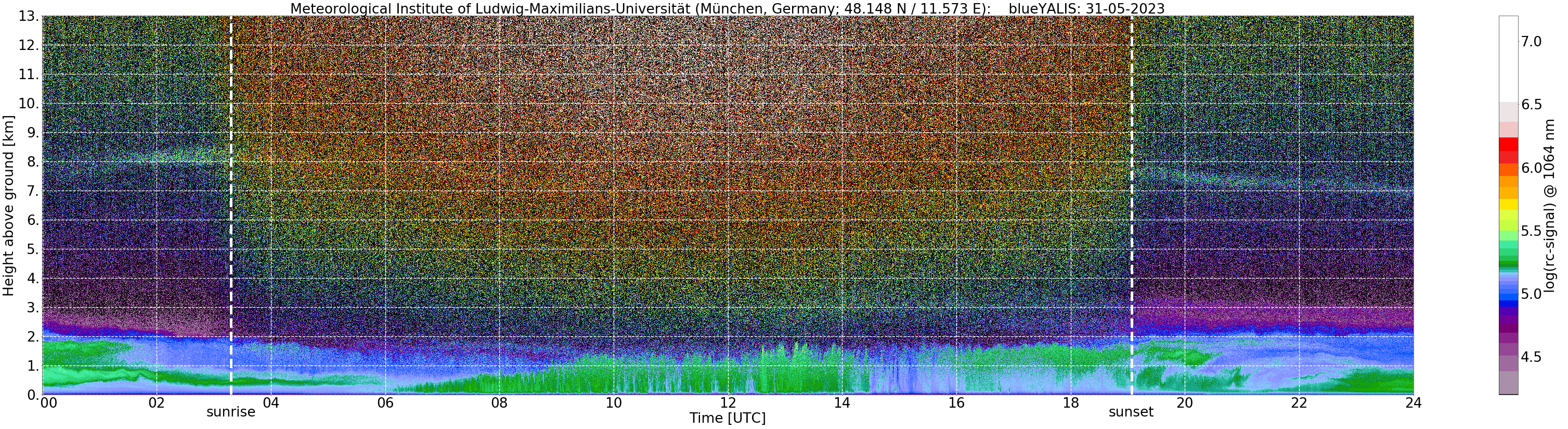This screenshot has width=1568, height=429.
Task: Click the '18' time tick label
Action: pos(1071,403)
